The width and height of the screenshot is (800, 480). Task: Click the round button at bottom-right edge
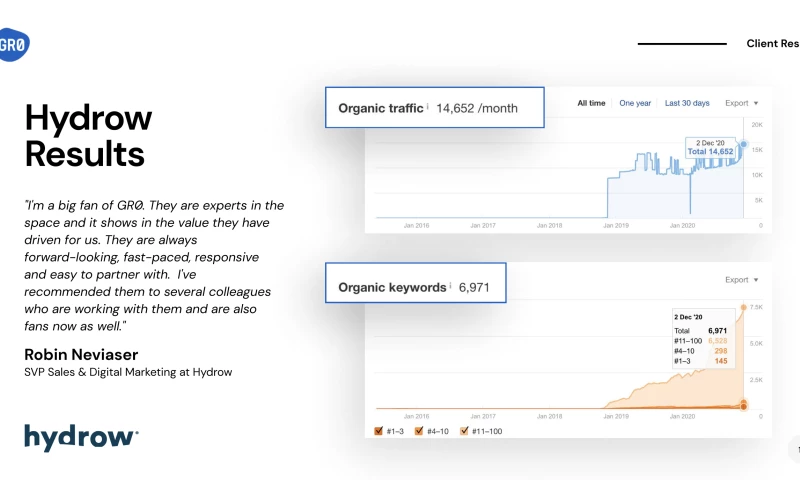pyautogui.click(x=794, y=449)
